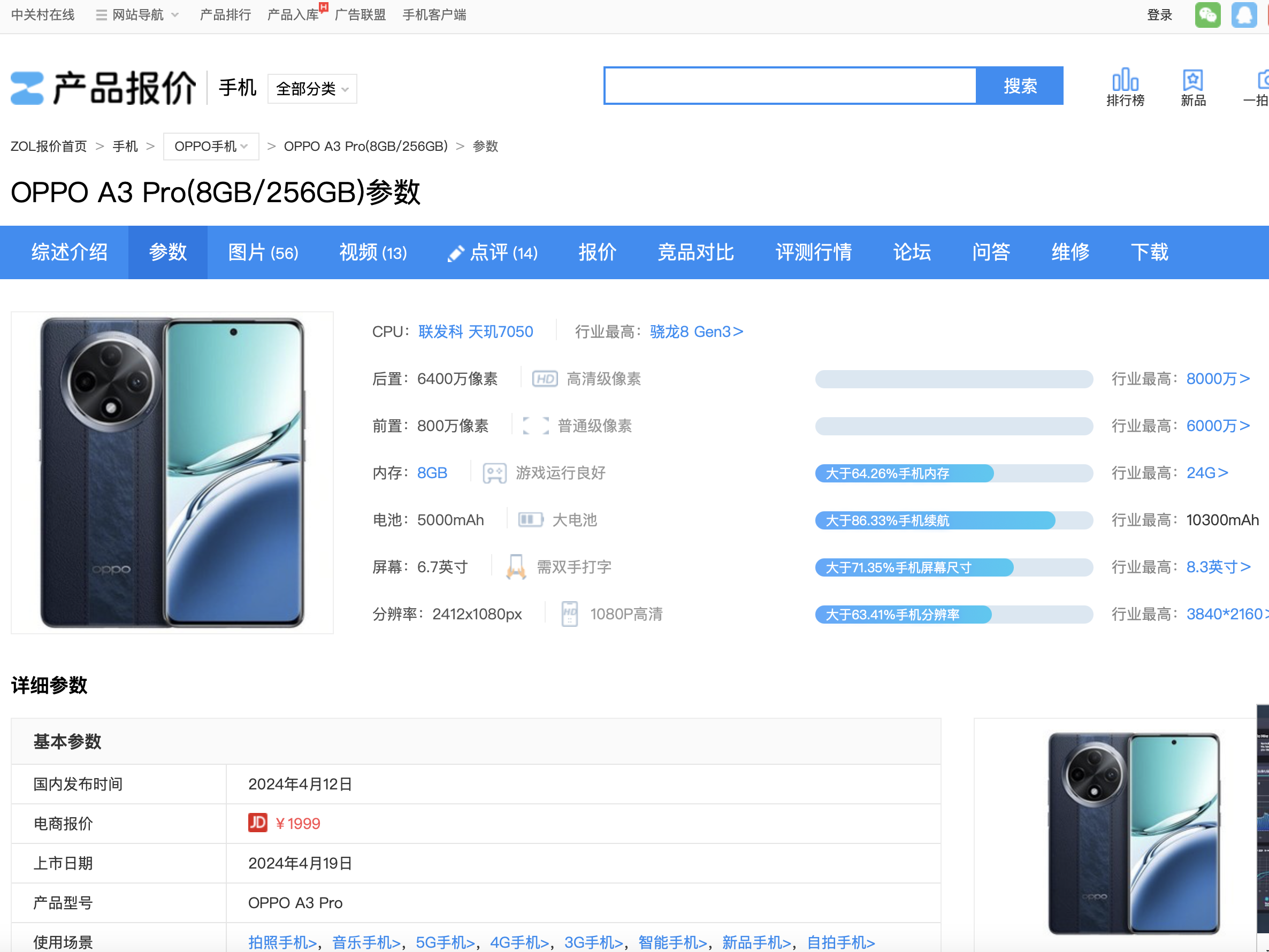
Task: Open the 自拍手机 usage link
Action: [840, 942]
